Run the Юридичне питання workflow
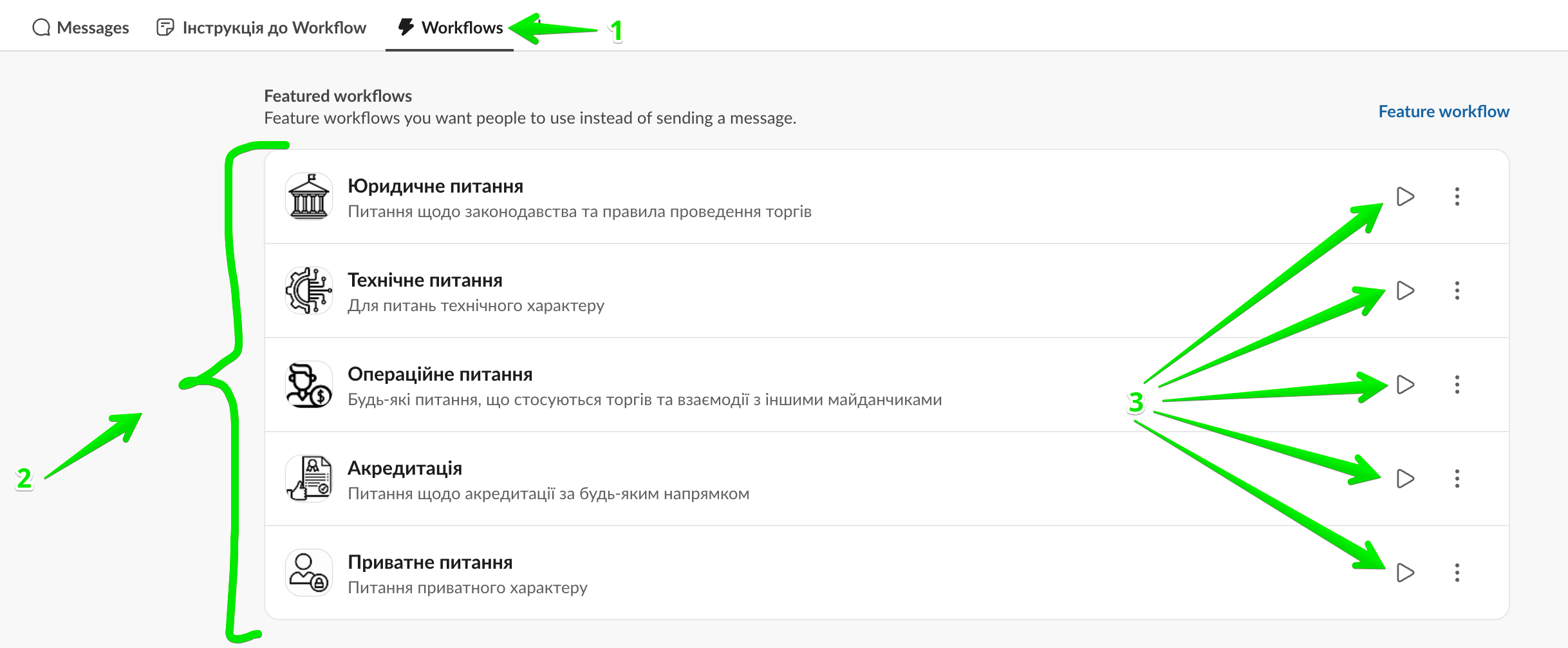The width and height of the screenshot is (1568, 648). pyautogui.click(x=1405, y=196)
